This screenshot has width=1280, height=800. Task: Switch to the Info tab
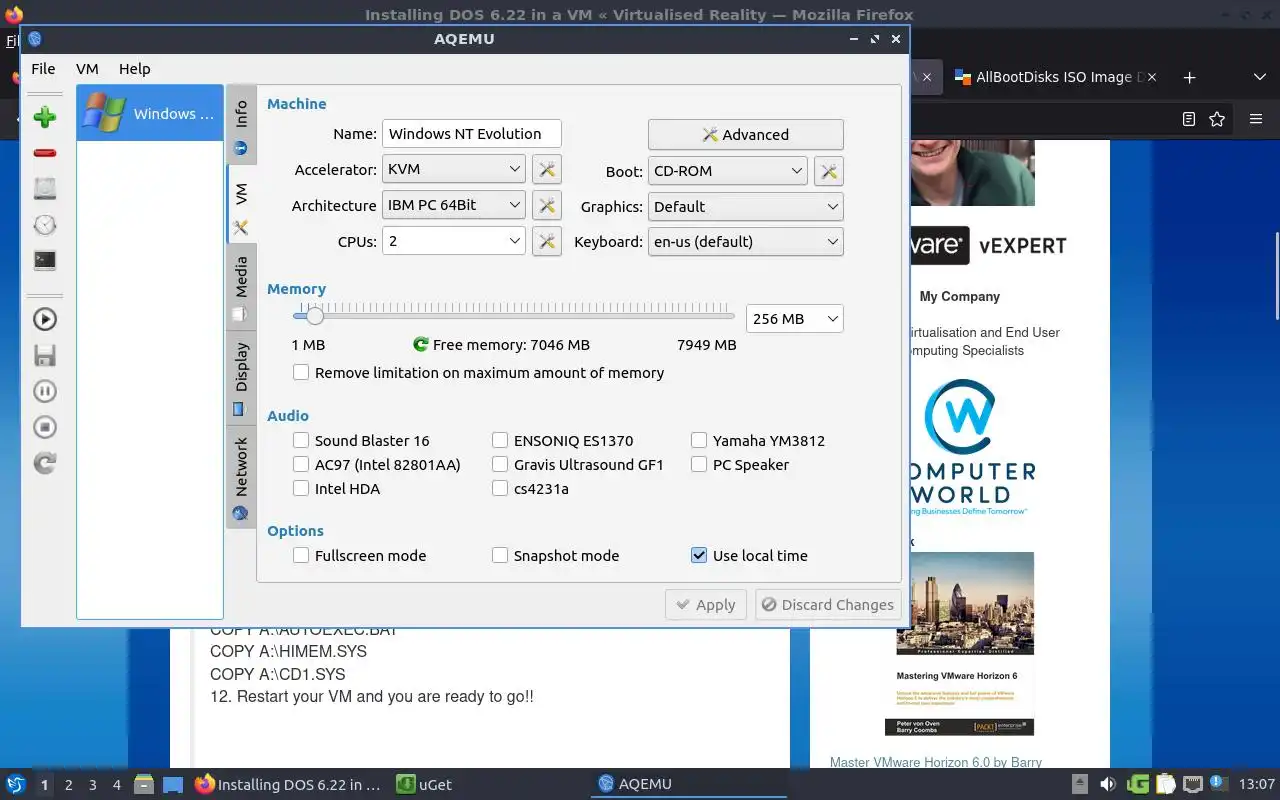241,126
